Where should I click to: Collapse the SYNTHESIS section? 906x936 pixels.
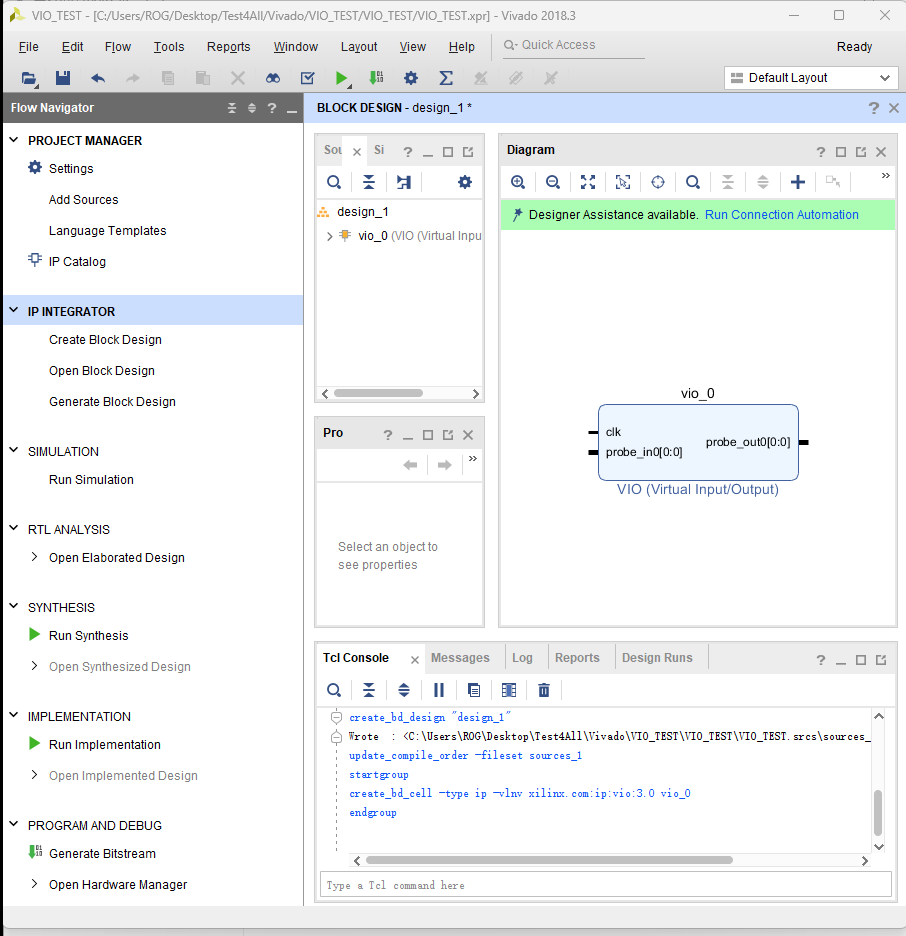(x=14, y=606)
